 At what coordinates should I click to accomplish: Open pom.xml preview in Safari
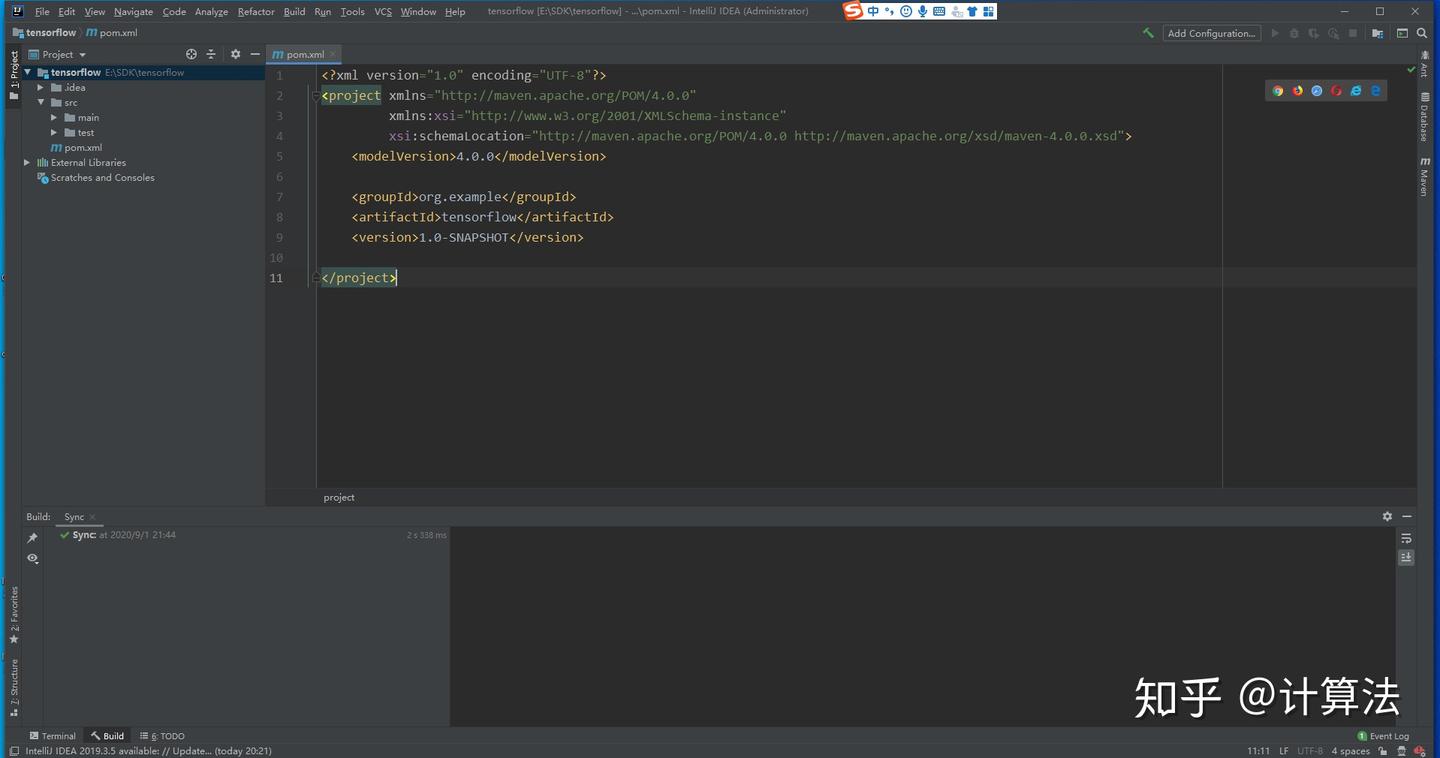click(x=1317, y=91)
